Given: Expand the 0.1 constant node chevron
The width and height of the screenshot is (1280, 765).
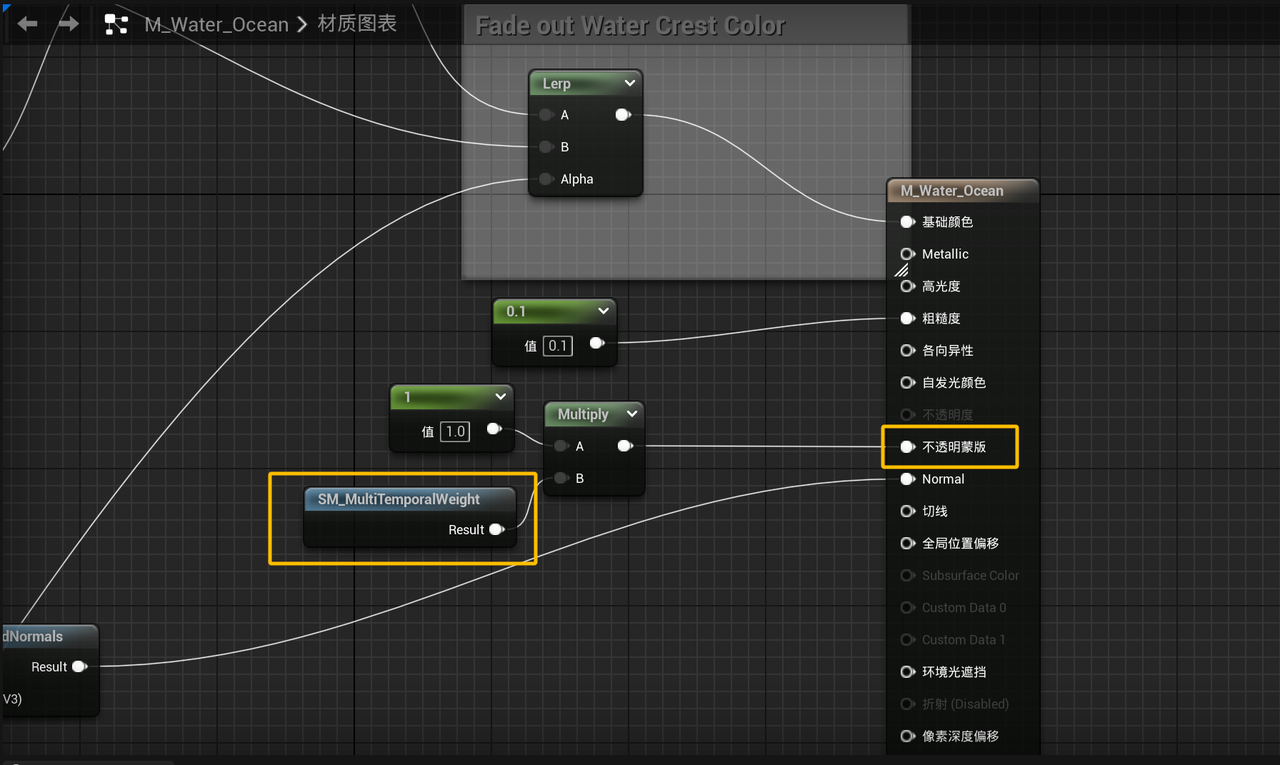Looking at the screenshot, I should click(x=603, y=311).
